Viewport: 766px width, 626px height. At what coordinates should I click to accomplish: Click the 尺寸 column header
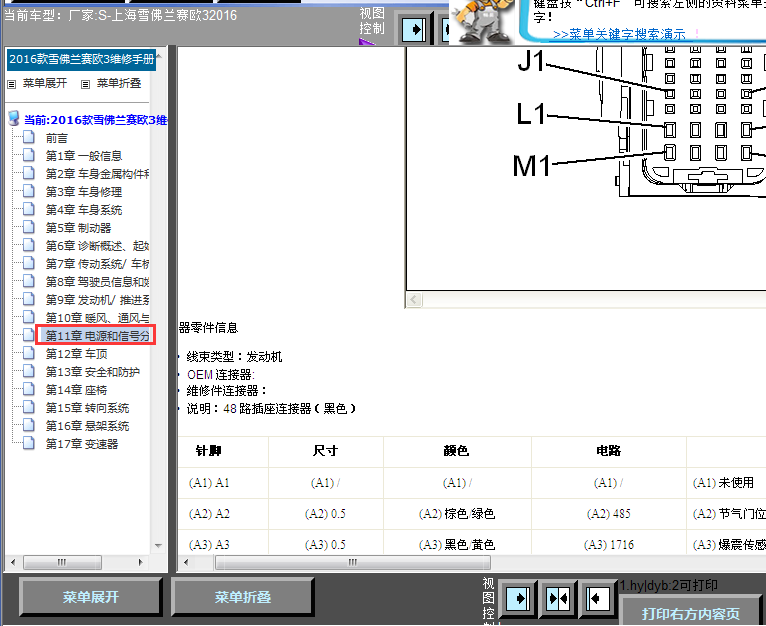(x=325, y=451)
